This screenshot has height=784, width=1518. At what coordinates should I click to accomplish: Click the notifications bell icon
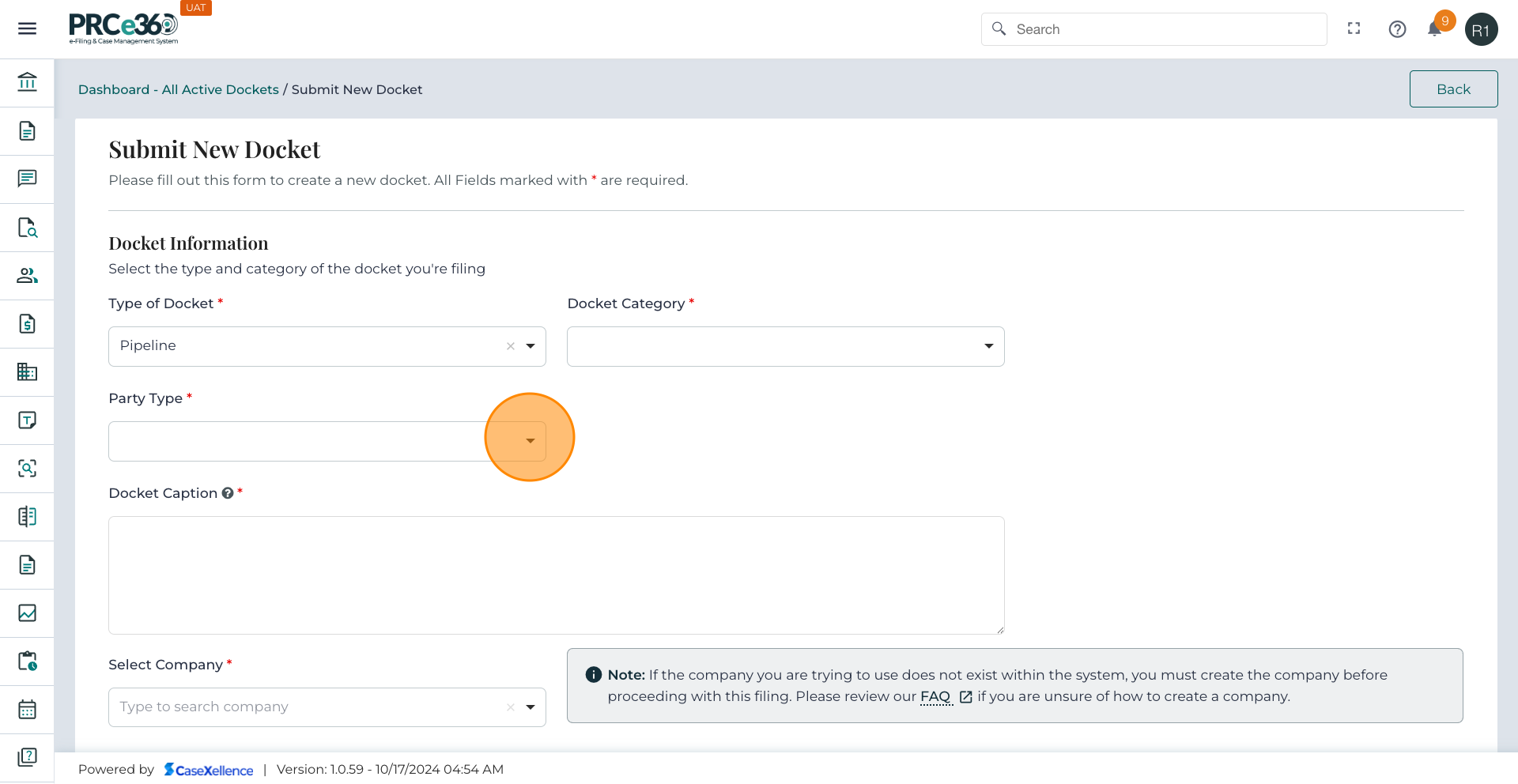(1434, 30)
